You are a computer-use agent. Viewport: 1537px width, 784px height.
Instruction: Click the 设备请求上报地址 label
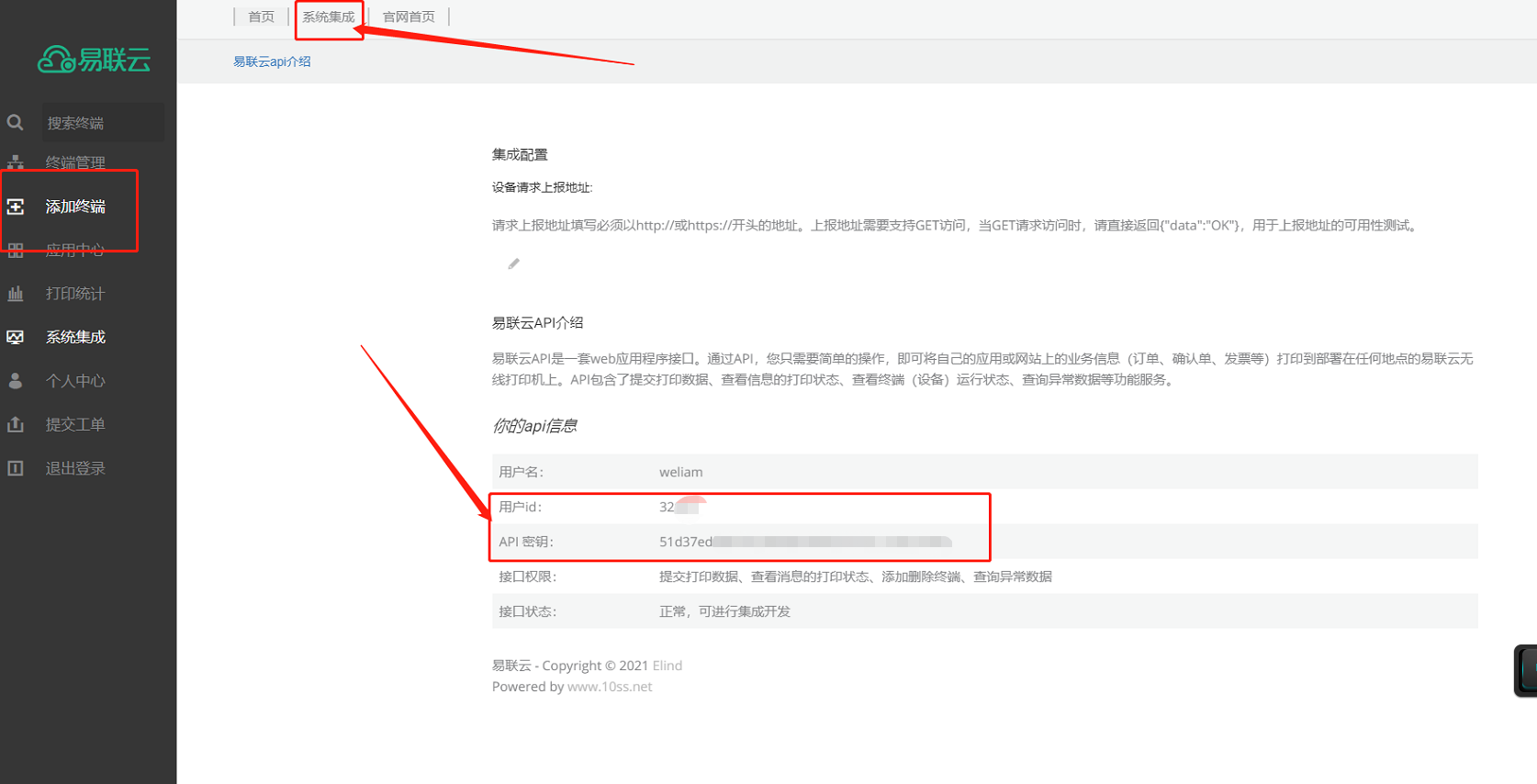click(542, 187)
